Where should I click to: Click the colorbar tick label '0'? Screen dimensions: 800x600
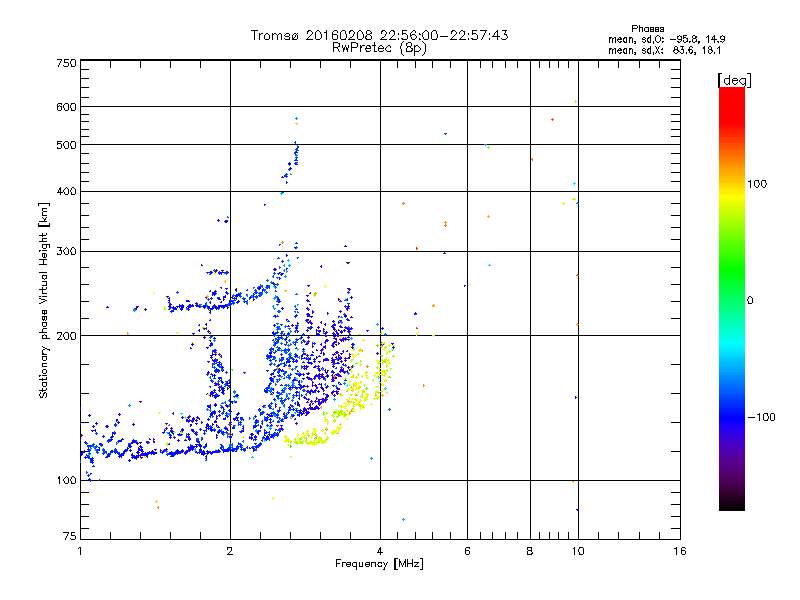[x=749, y=301]
